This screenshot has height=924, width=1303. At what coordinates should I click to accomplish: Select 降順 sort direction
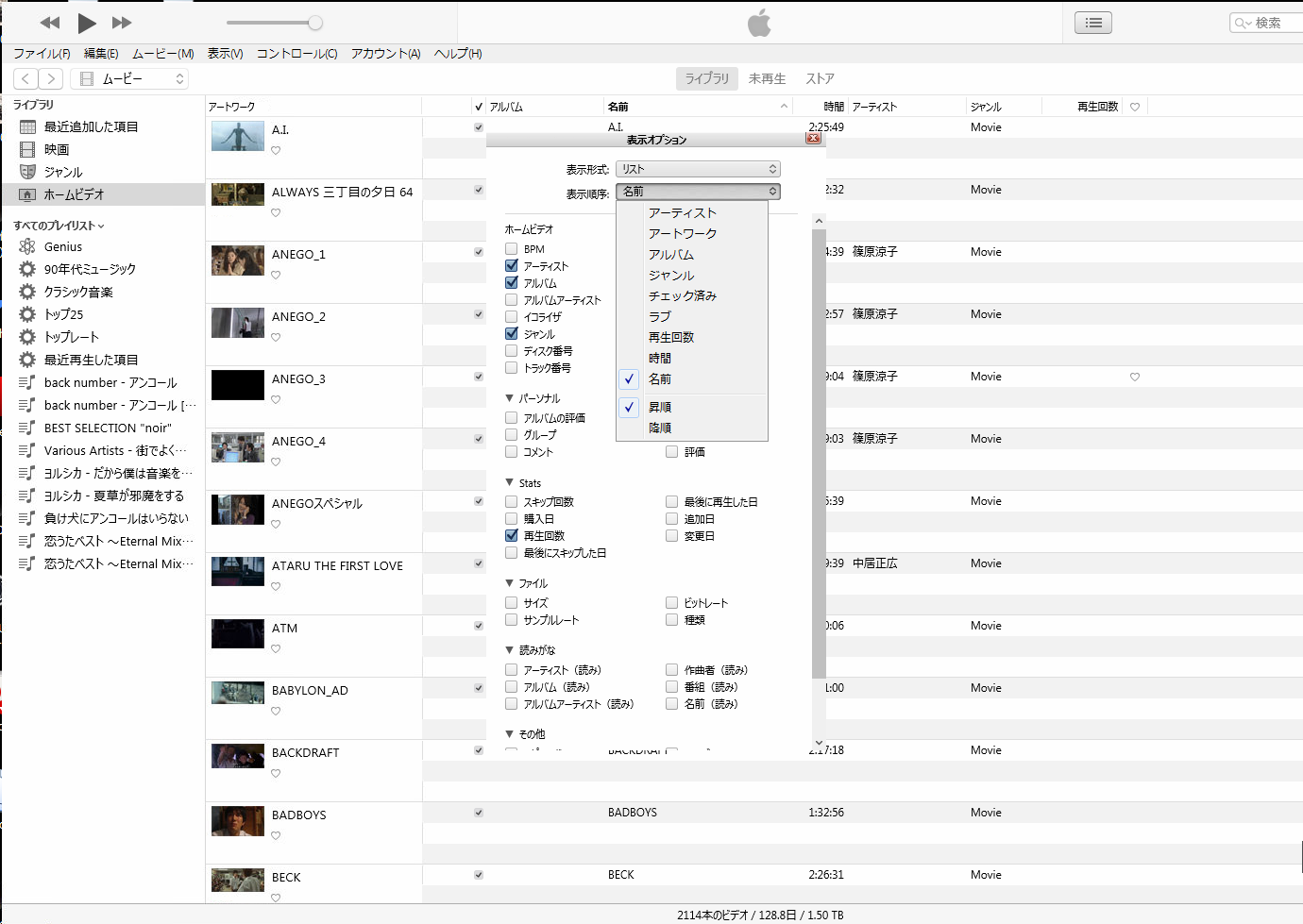point(660,428)
